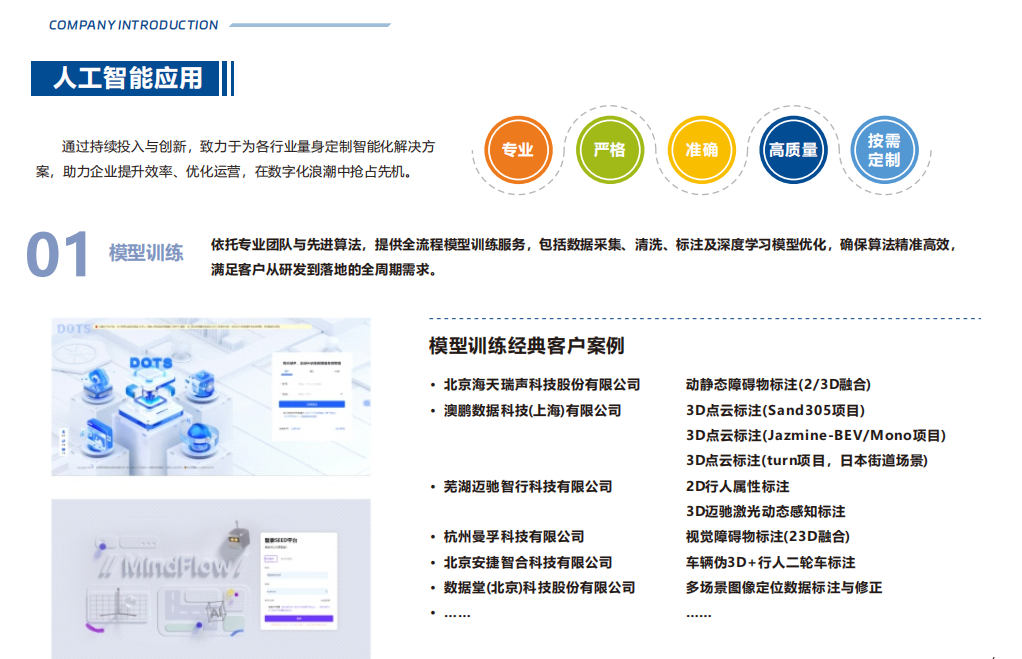Click the orange 专业 circle badge
Viewport: 1022px width, 659px height.
coord(517,150)
